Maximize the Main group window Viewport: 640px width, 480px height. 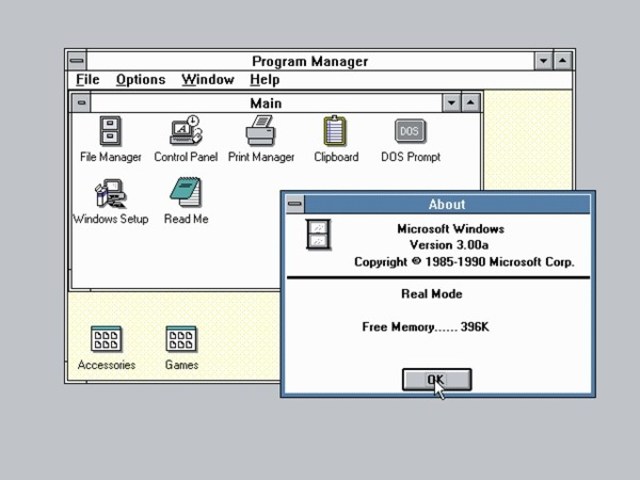pos(471,102)
